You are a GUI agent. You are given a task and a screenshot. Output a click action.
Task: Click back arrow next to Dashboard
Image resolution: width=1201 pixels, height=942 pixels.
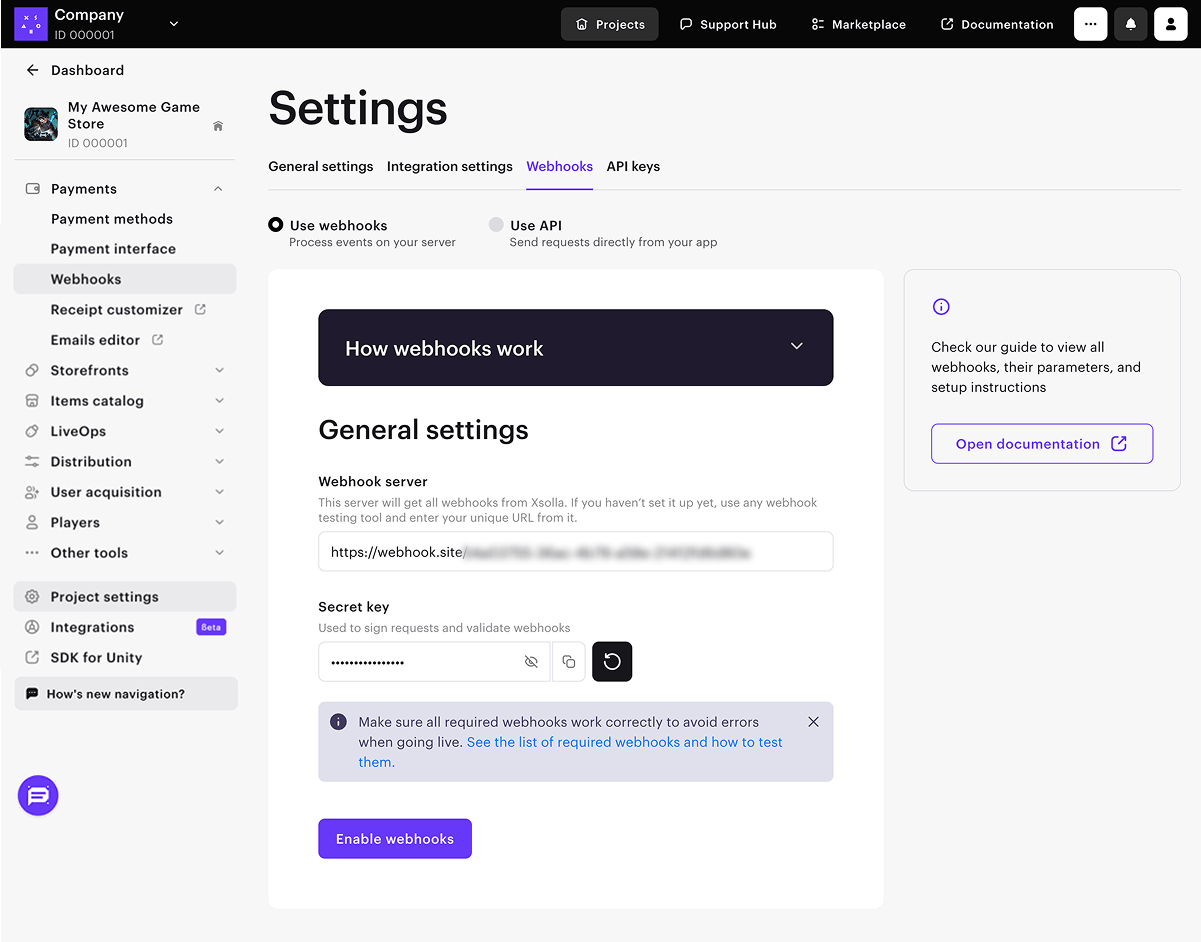(32, 70)
